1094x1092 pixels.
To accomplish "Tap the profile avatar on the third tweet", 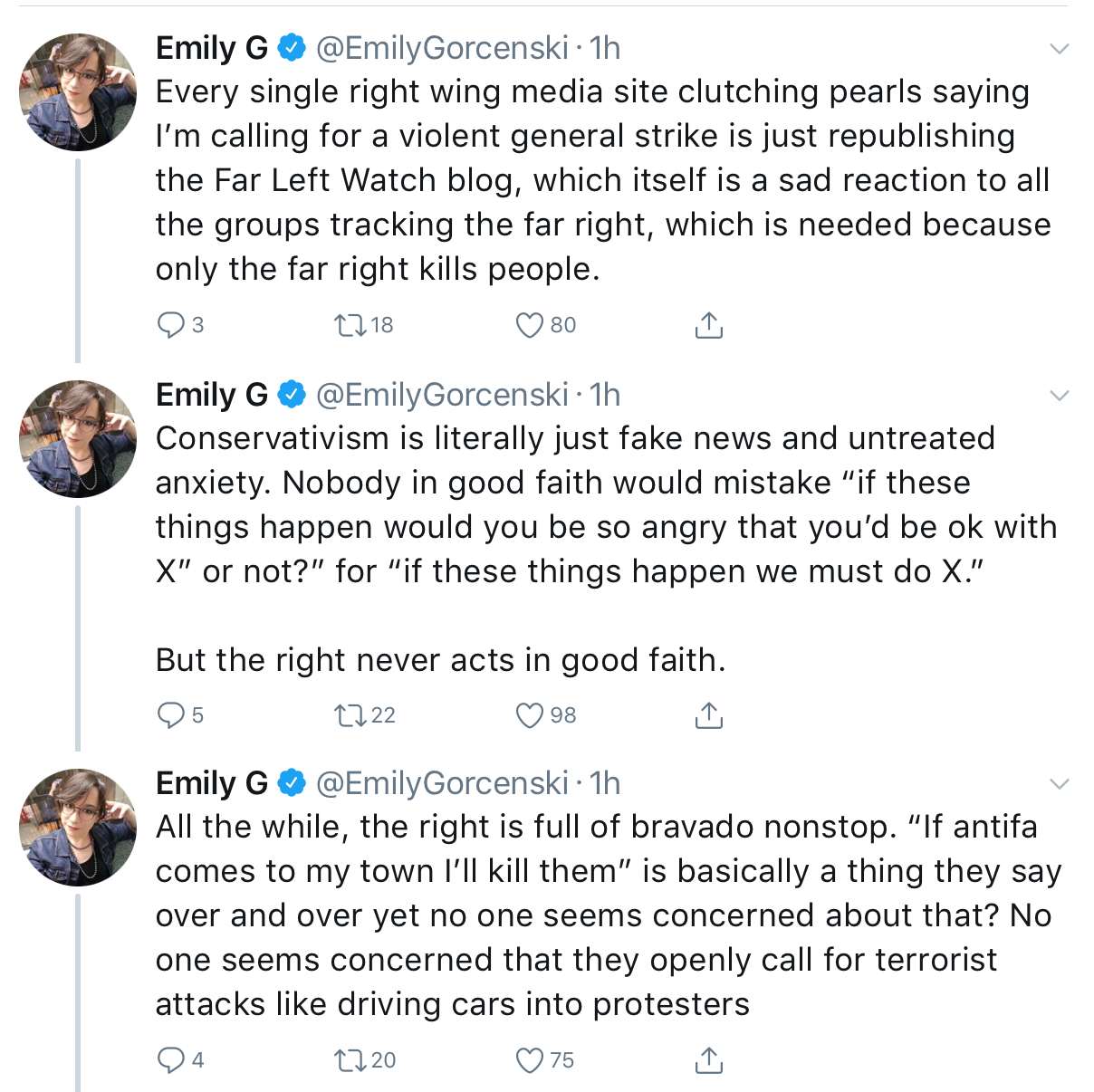I will click(78, 827).
